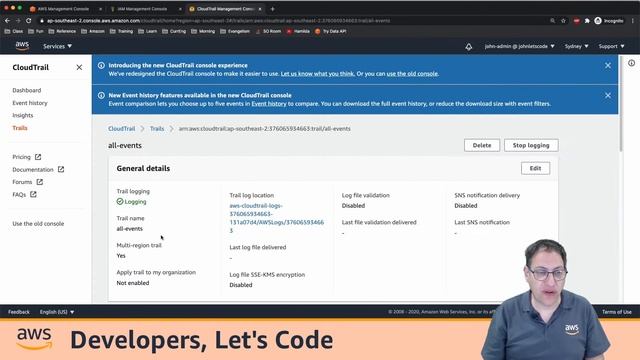This screenshot has width=640, height=360.
Task: Expand the Services dropdown menu
Action: 58,46
